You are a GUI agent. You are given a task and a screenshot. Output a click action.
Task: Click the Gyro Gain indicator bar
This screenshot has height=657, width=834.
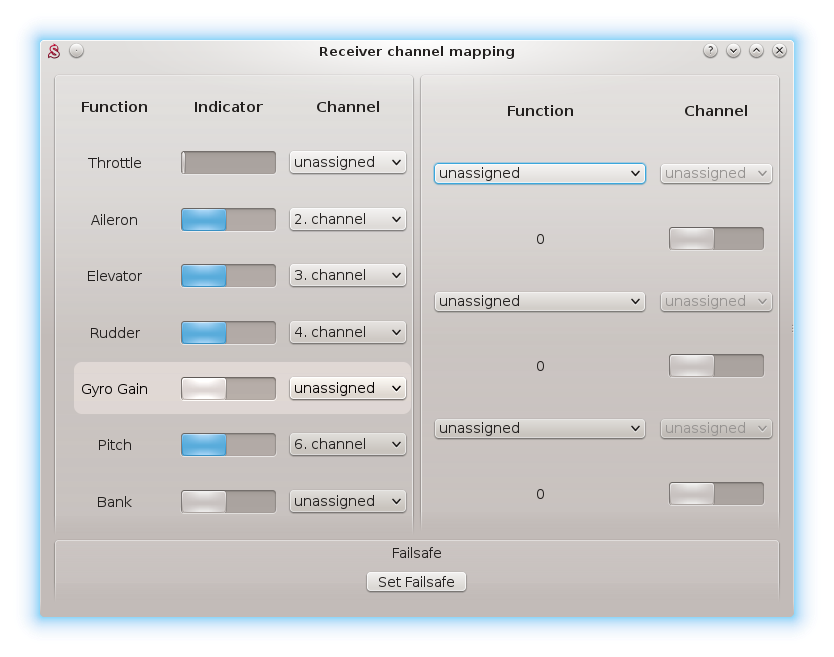pos(228,388)
